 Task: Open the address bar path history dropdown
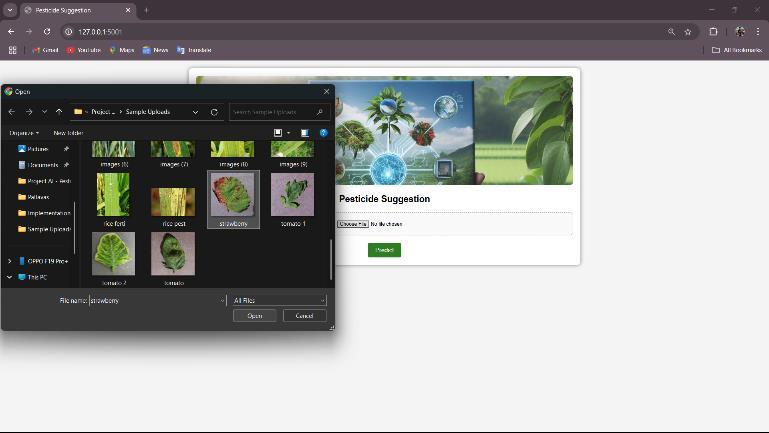point(195,112)
